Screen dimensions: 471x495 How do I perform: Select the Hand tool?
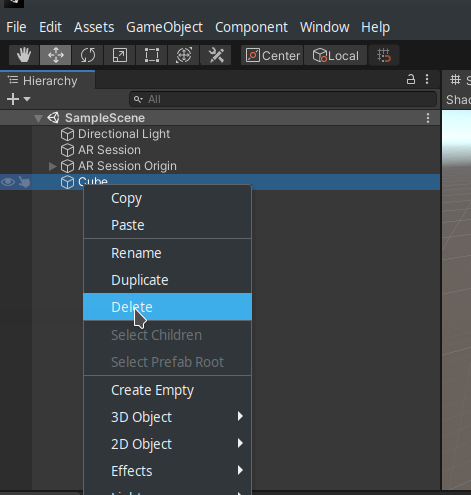[24, 55]
